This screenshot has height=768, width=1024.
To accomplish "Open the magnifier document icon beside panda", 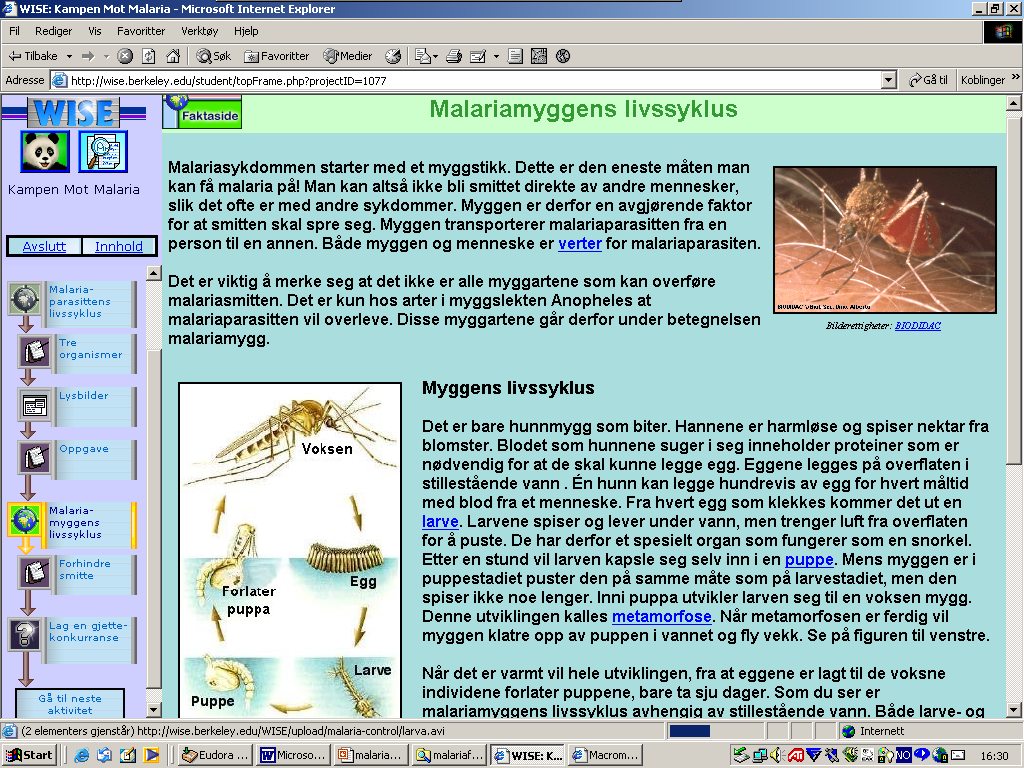I will [103, 152].
